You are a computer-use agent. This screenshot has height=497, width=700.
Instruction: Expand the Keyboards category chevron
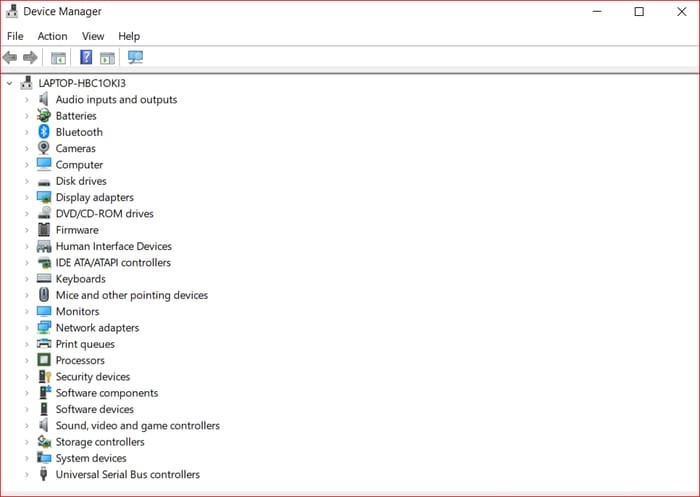26,279
